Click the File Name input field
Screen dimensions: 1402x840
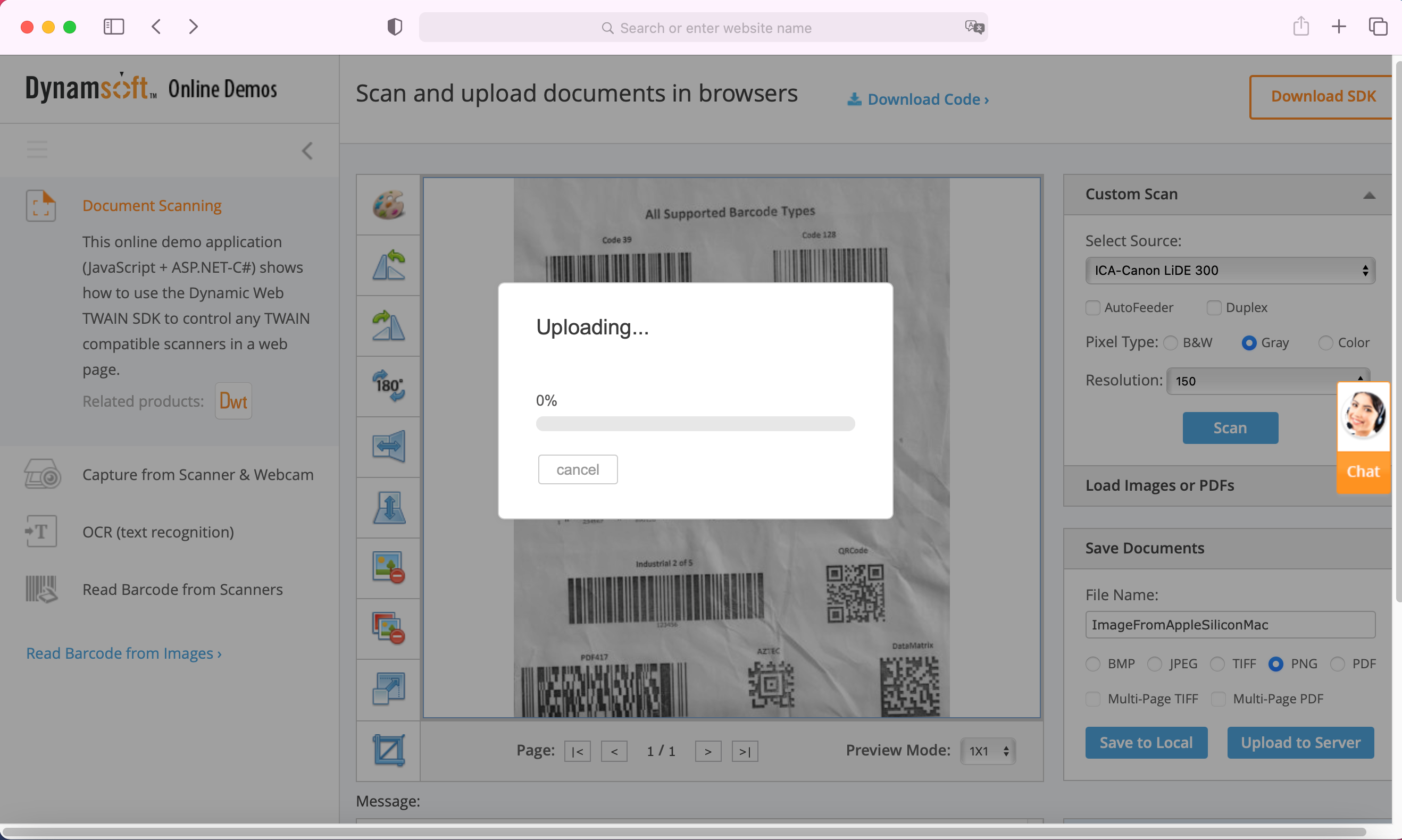click(x=1230, y=625)
